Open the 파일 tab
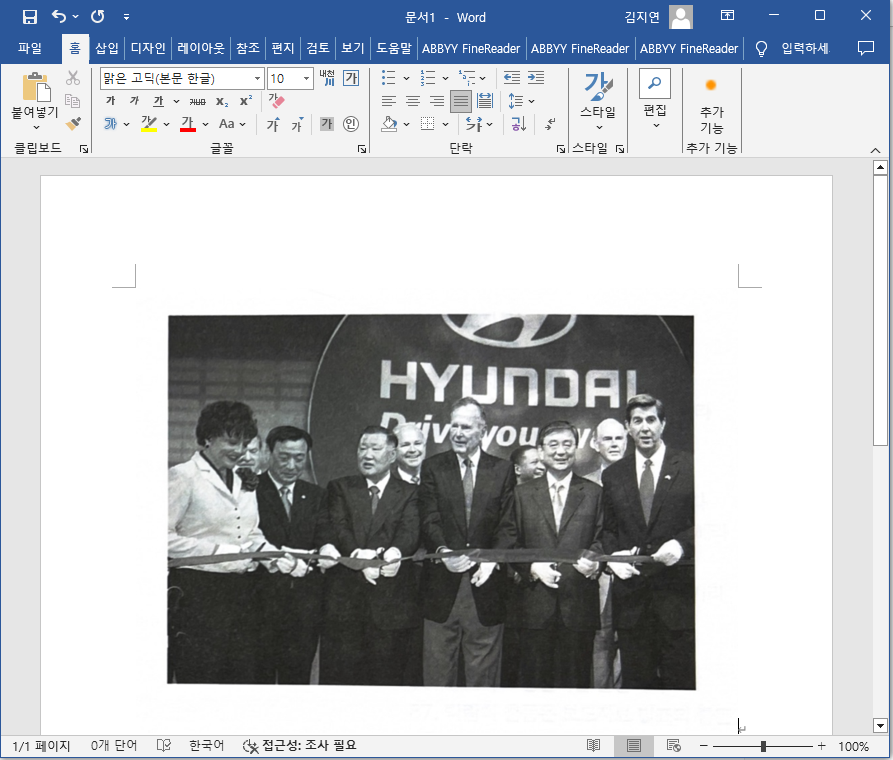The image size is (893, 760). click(x=30, y=48)
